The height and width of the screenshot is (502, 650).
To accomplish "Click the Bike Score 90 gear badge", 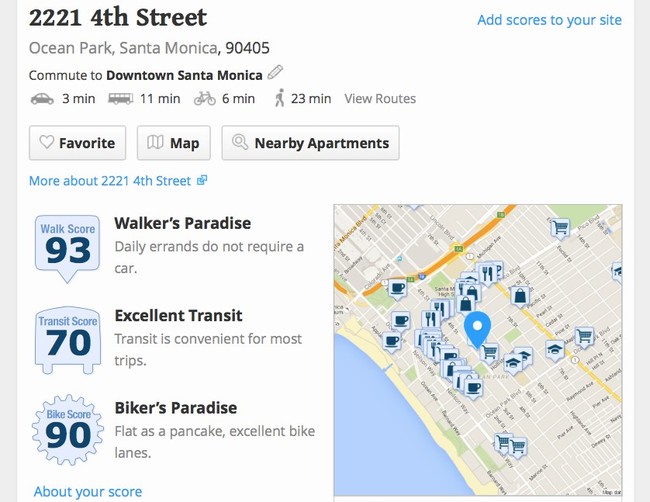I will click(68, 429).
